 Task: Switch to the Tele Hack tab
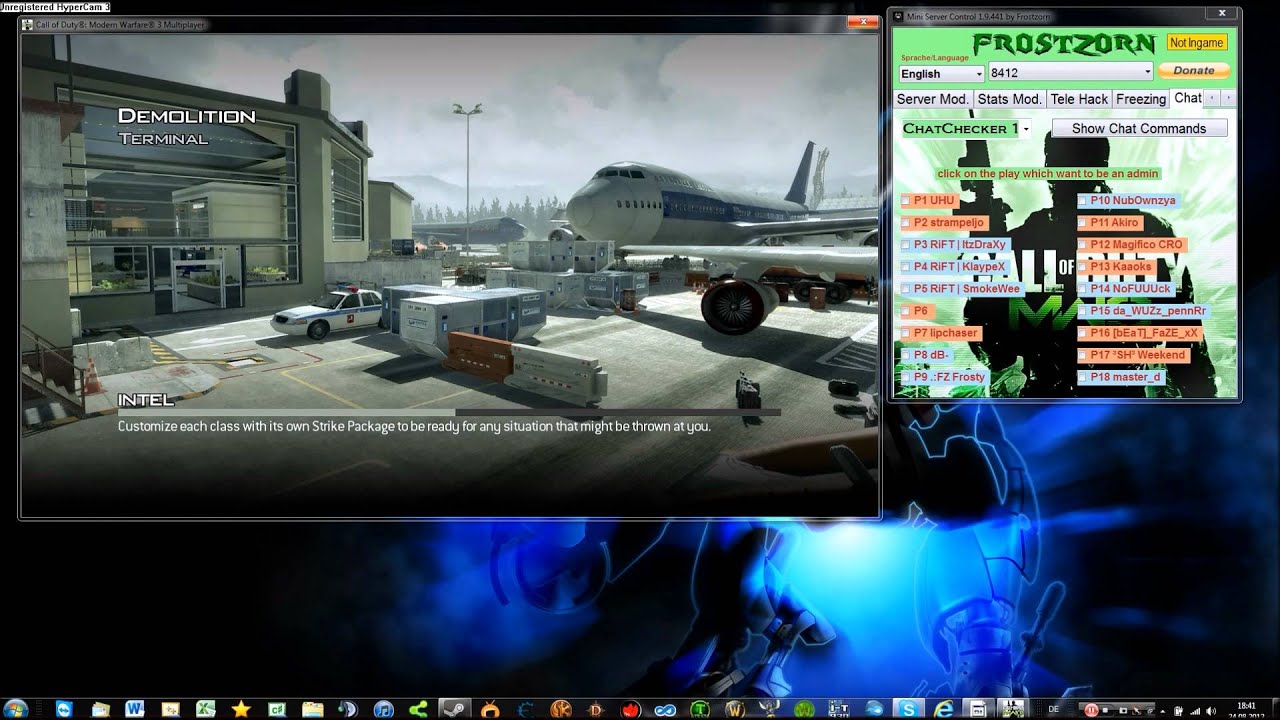click(1079, 99)
